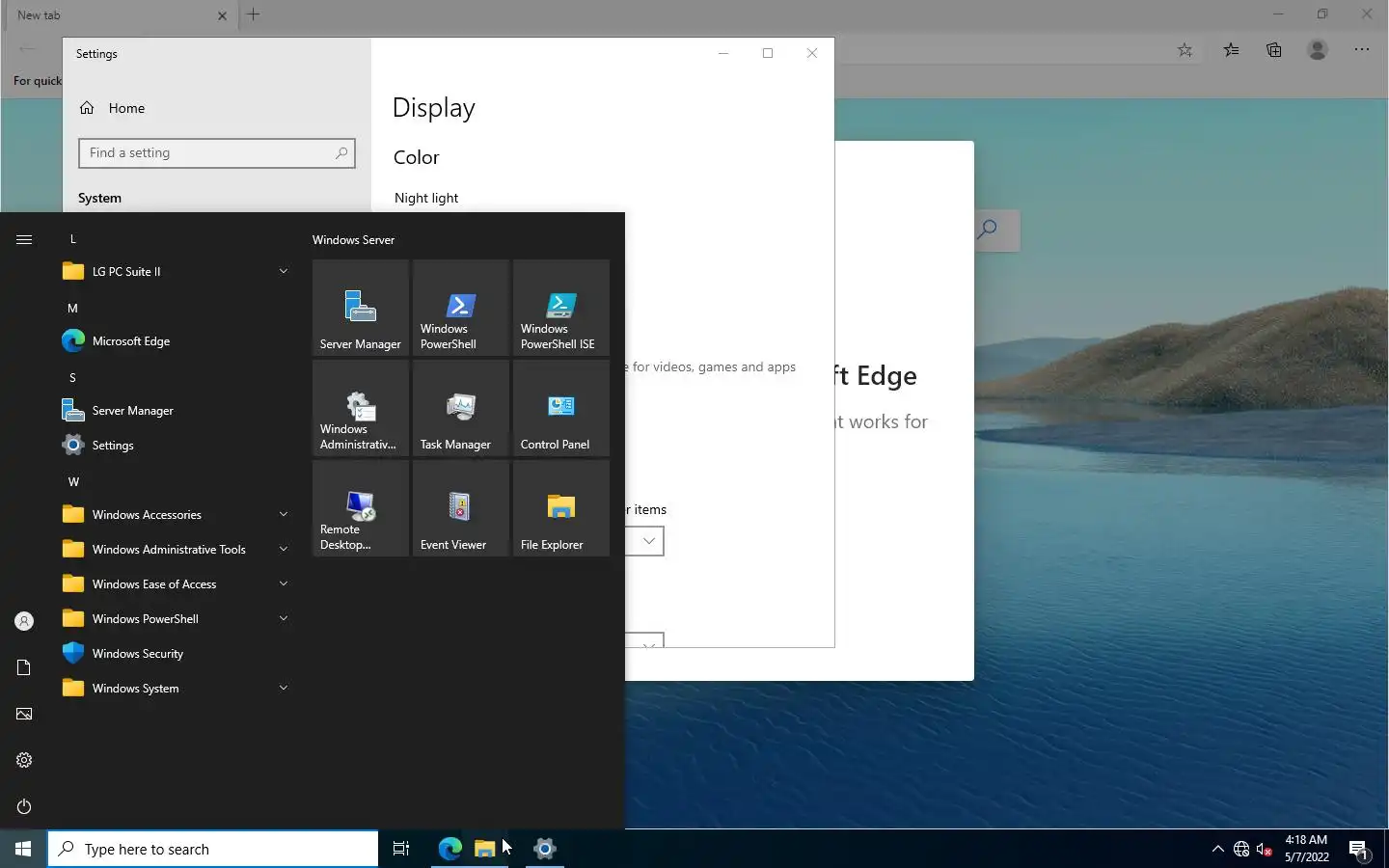
Task: Open File Explorer on the taskbar
Action: [x=485, y=849]
